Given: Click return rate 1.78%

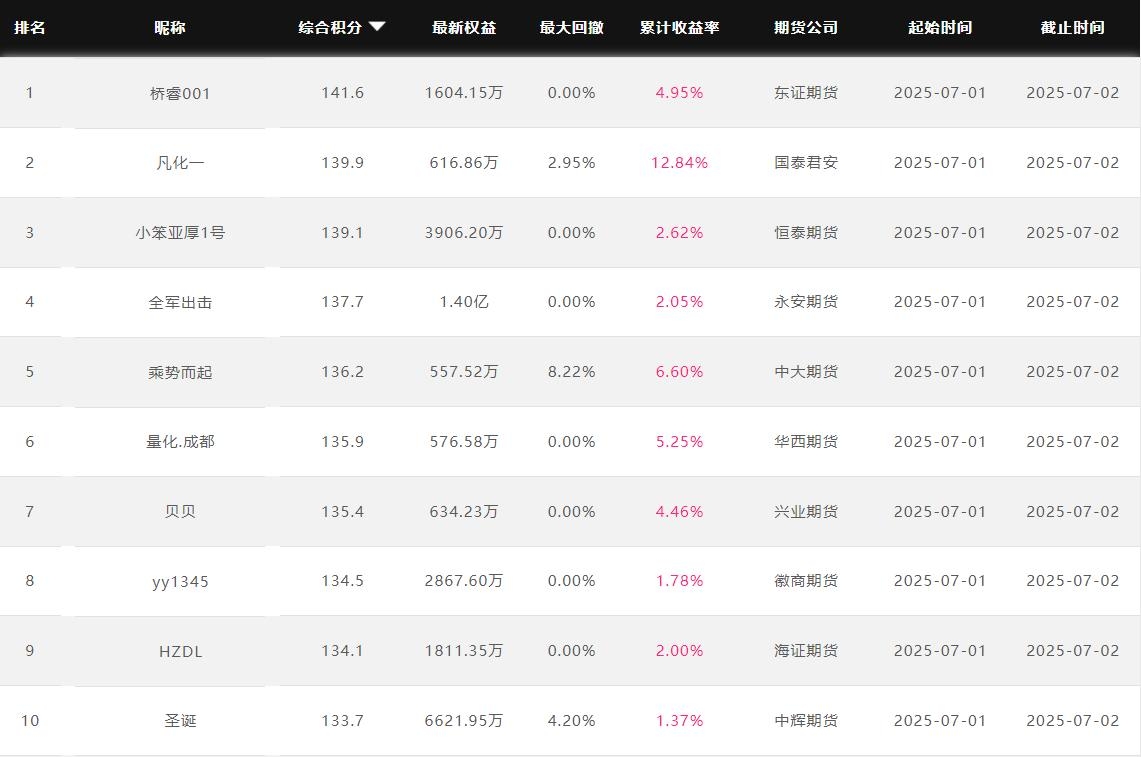Looking at the screenshot, I should [679, 581].
